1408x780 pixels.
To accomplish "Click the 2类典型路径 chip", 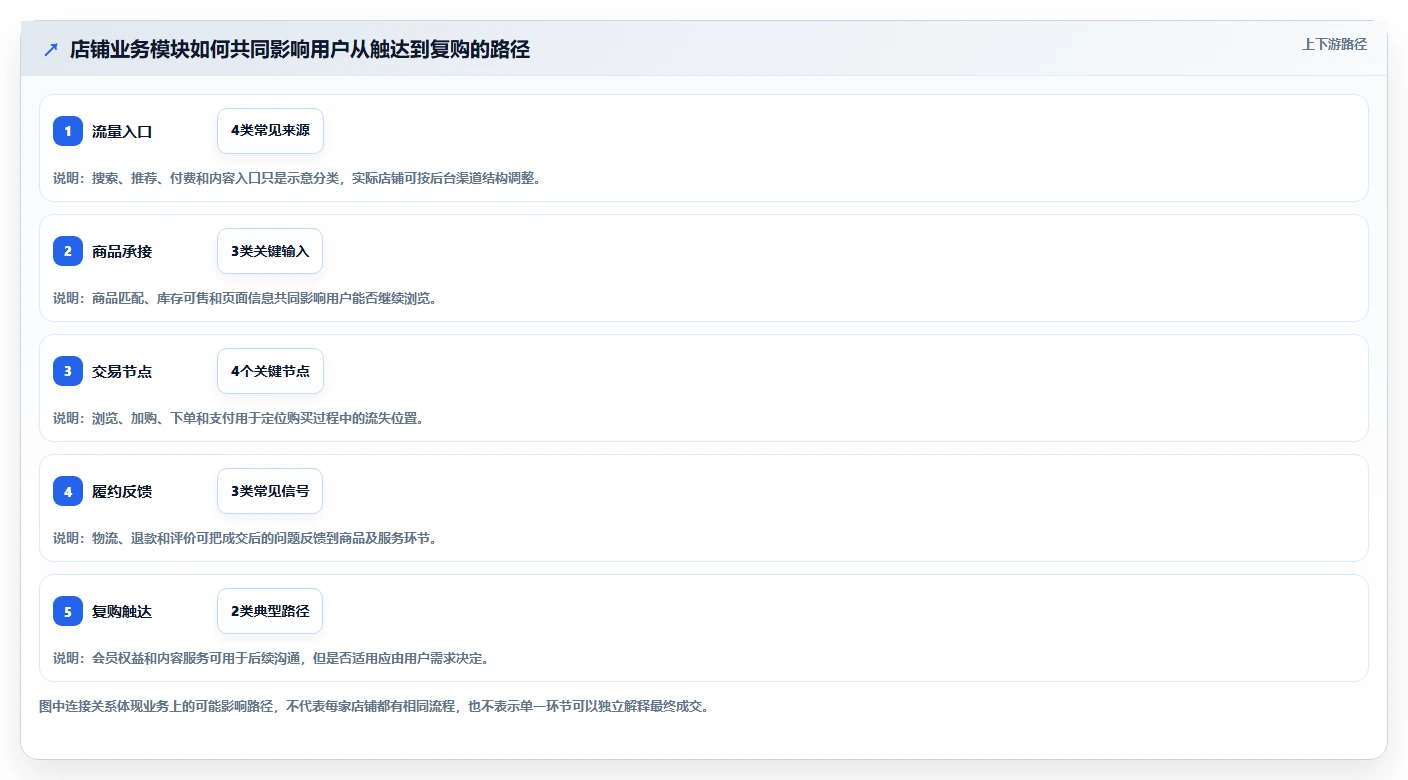I will coord(270,611).
